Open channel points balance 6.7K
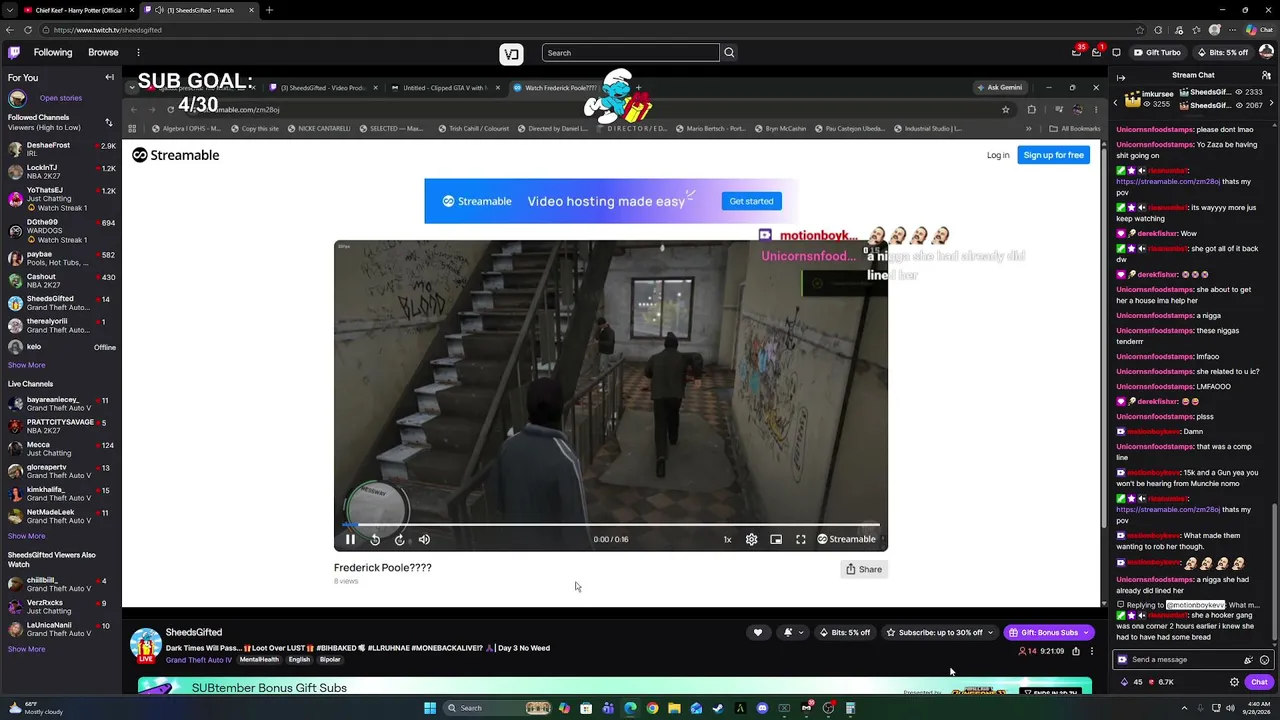The image size is (1280, 720). point(1159,682)
